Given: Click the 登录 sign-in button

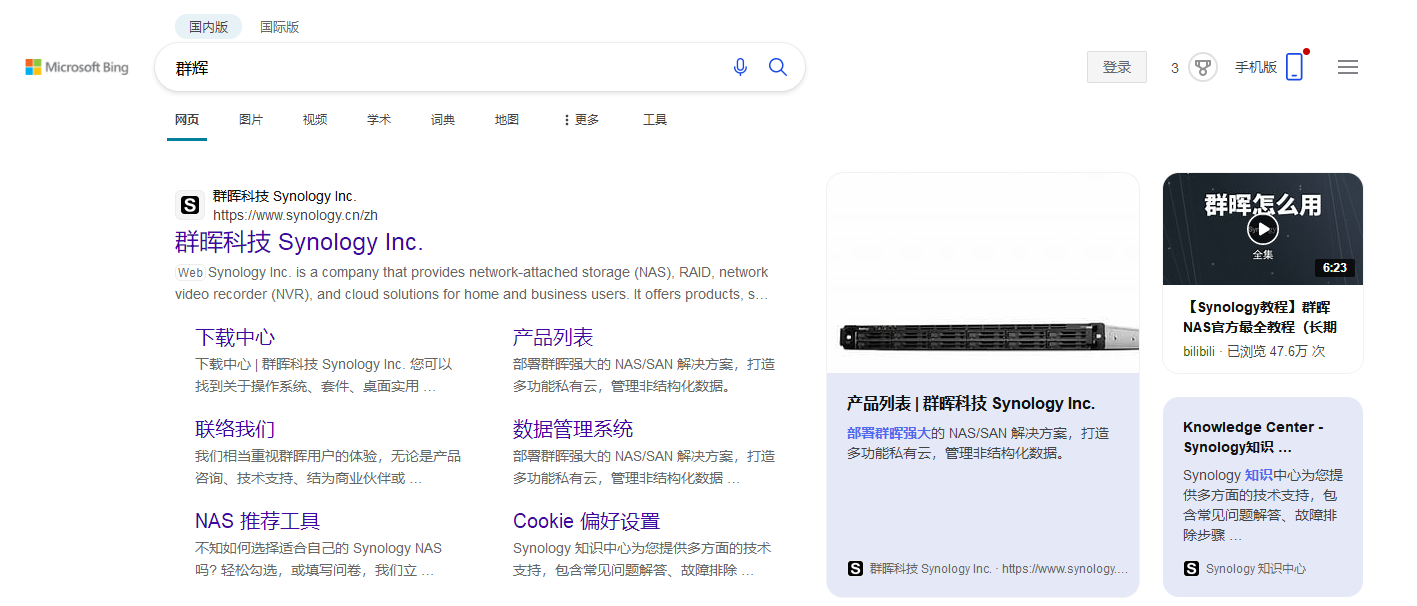Looking at the screenshot, I should 1117,67.
